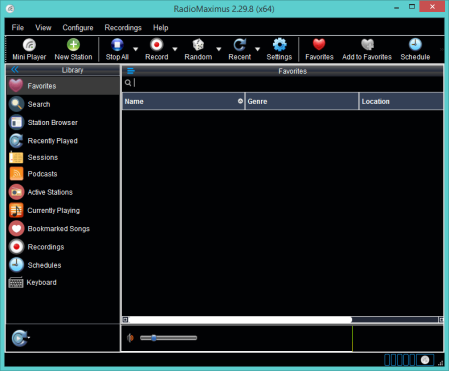The height and width of the screenshot is (371, 449).
Task: Sort by the Genre column header
Action: 302,101
